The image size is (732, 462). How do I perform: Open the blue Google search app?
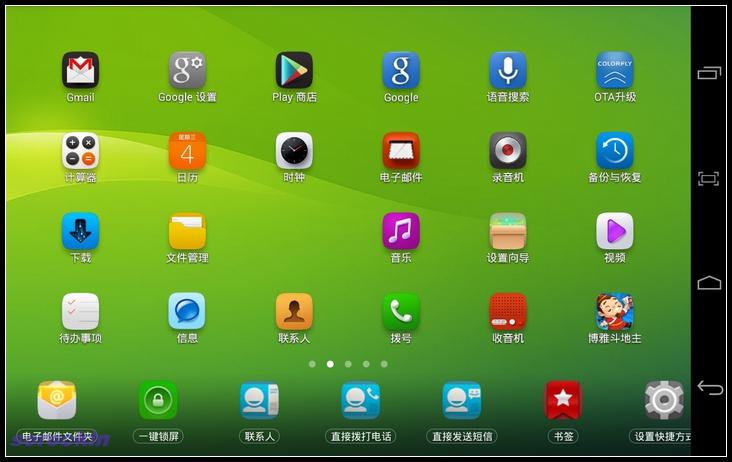click(x=401, y=70)
